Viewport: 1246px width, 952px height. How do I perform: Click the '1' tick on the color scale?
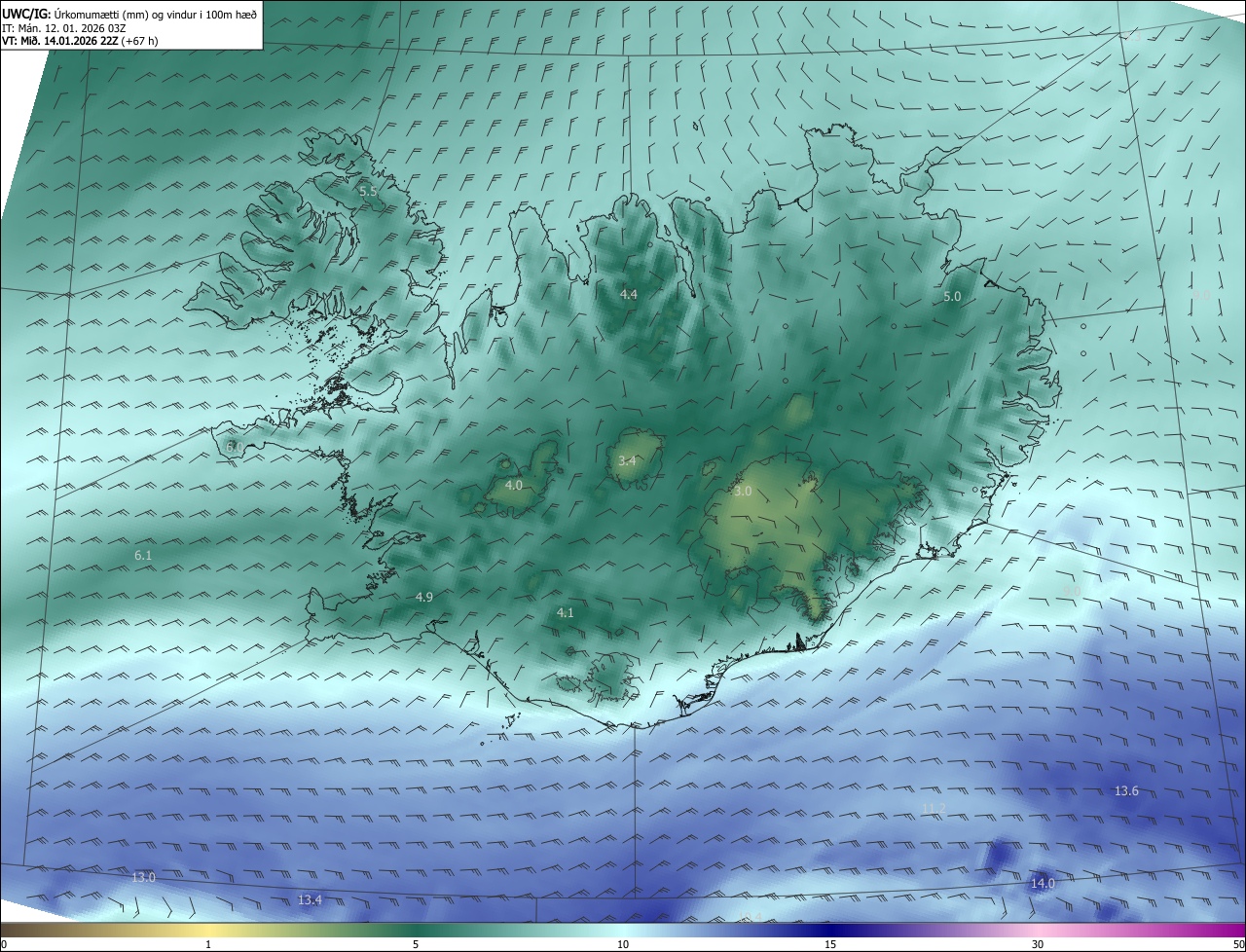click(208, 944)
